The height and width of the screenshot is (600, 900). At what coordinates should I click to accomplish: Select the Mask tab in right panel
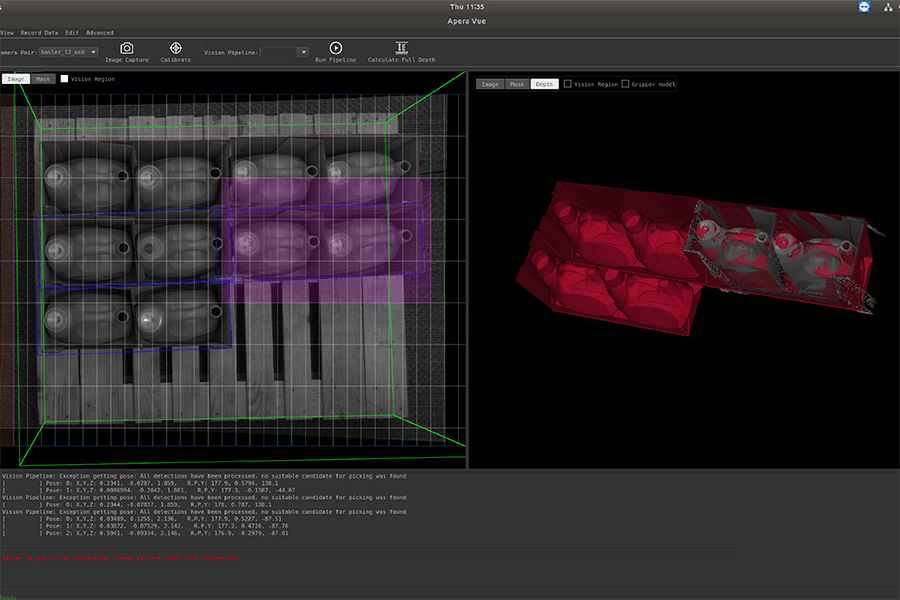tap(517, 84)
